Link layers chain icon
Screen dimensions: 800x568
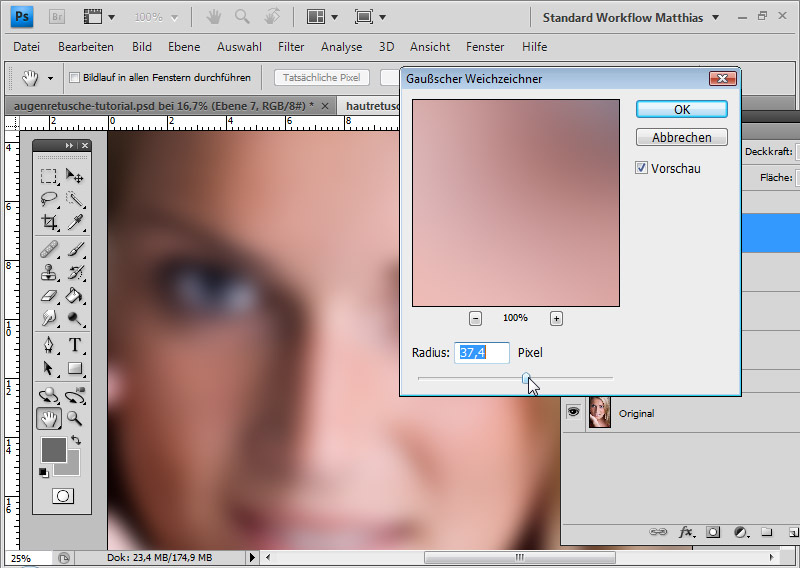coord(658,532)
